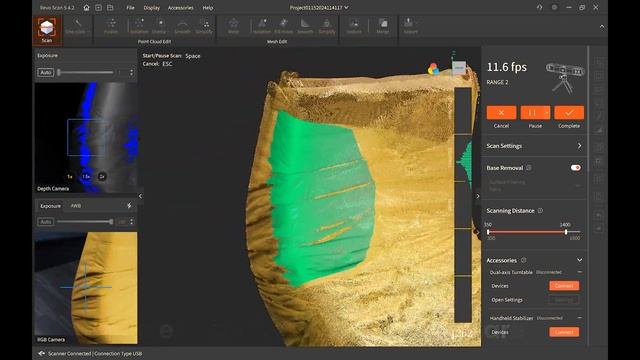Connect Handheld Stabilizer device
640x360 pixels.
click(x=564, y=332)
